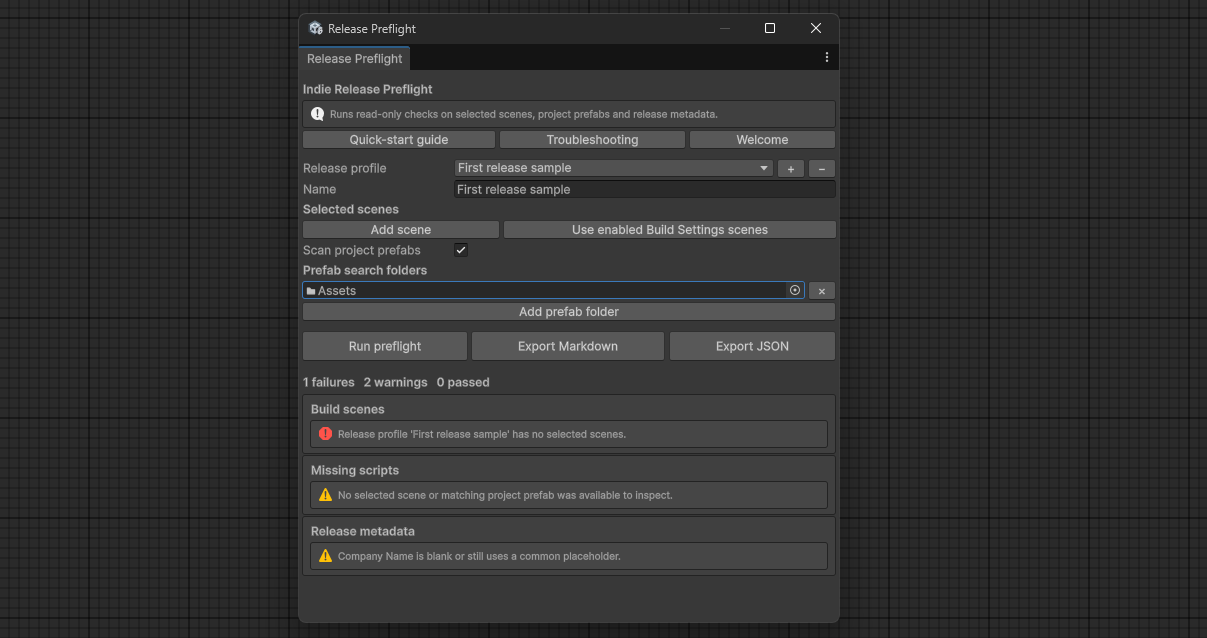
Task: Toggle the Scan project prefabs checkbox
Action: (461, 250)
